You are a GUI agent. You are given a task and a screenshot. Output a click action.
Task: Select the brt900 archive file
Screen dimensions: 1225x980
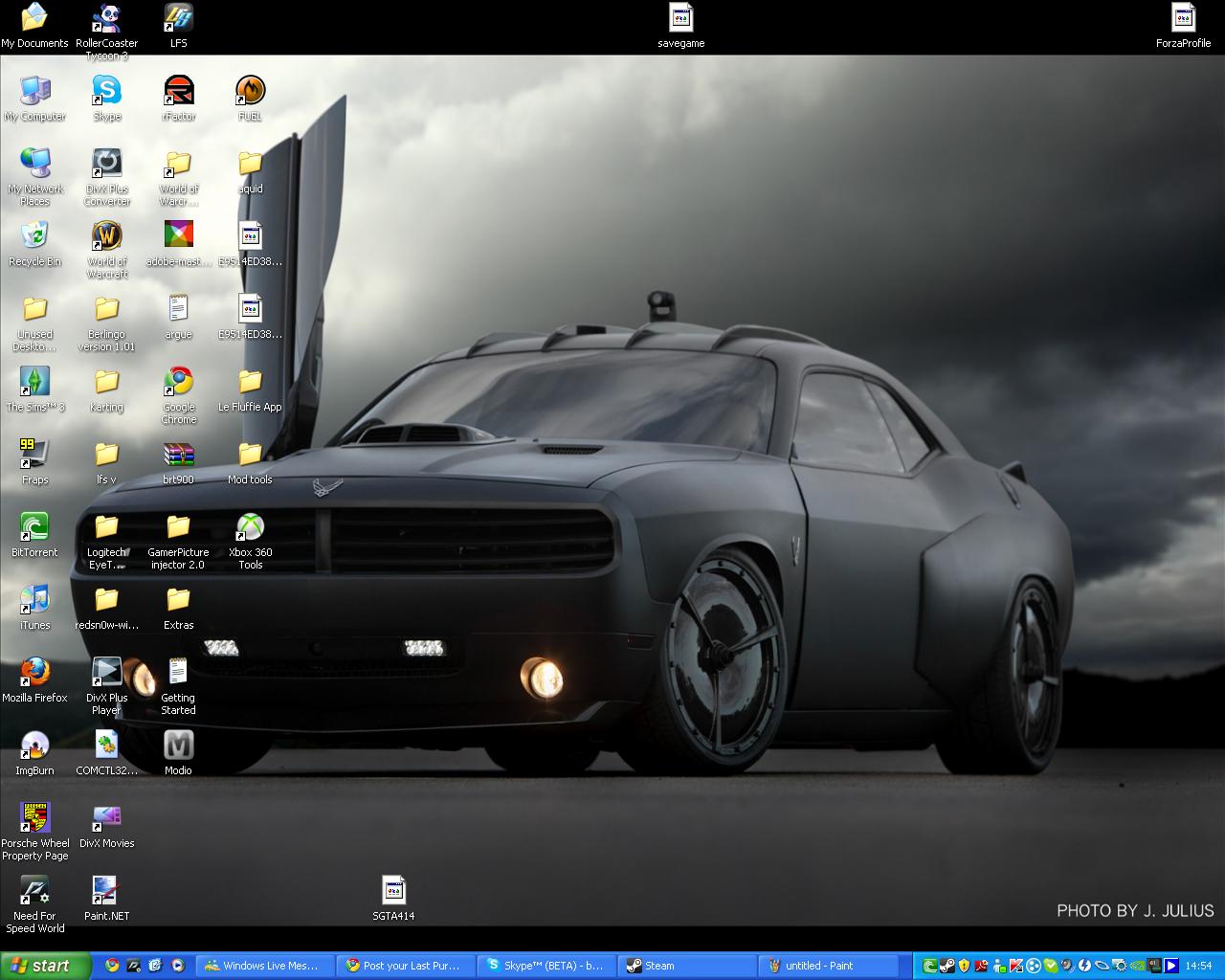179,462
